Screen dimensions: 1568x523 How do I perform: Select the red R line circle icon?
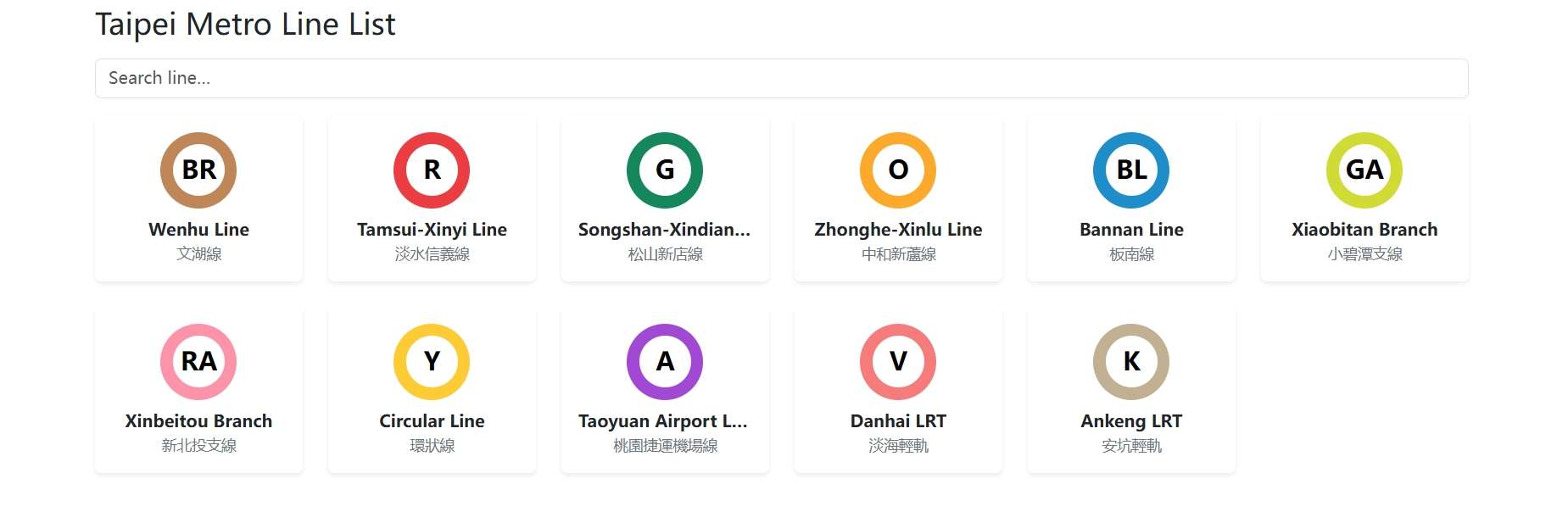pyautogui.click(x=432, y=170)
